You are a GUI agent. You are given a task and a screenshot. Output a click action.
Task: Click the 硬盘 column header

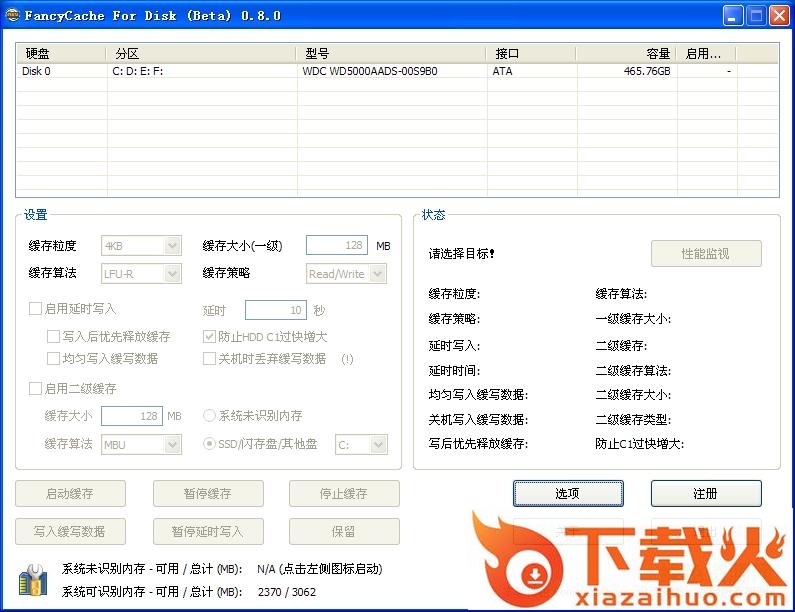tap(61, 54)
